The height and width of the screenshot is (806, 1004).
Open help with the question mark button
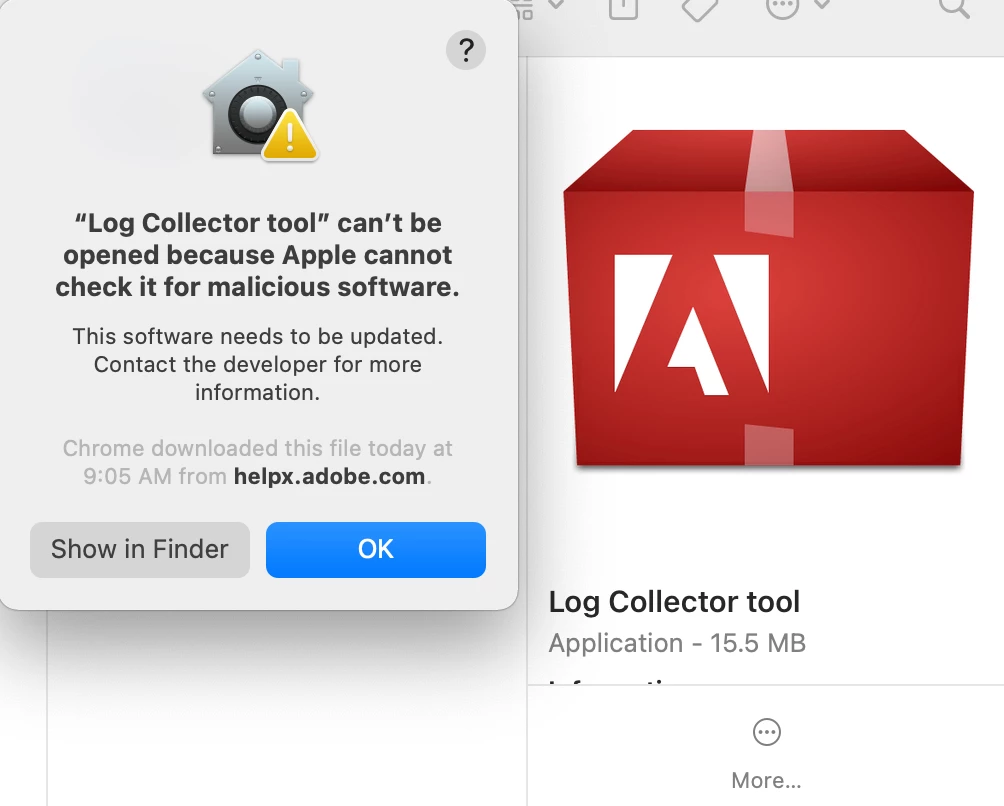pyautogui.click(x=466, y=50)
